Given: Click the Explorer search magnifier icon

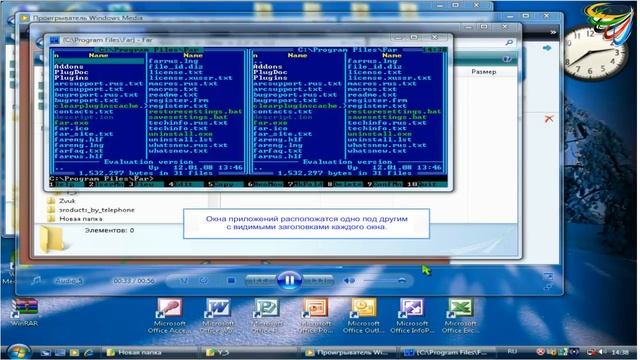Looking at the screenshot, I should click(x=509, y=42).
